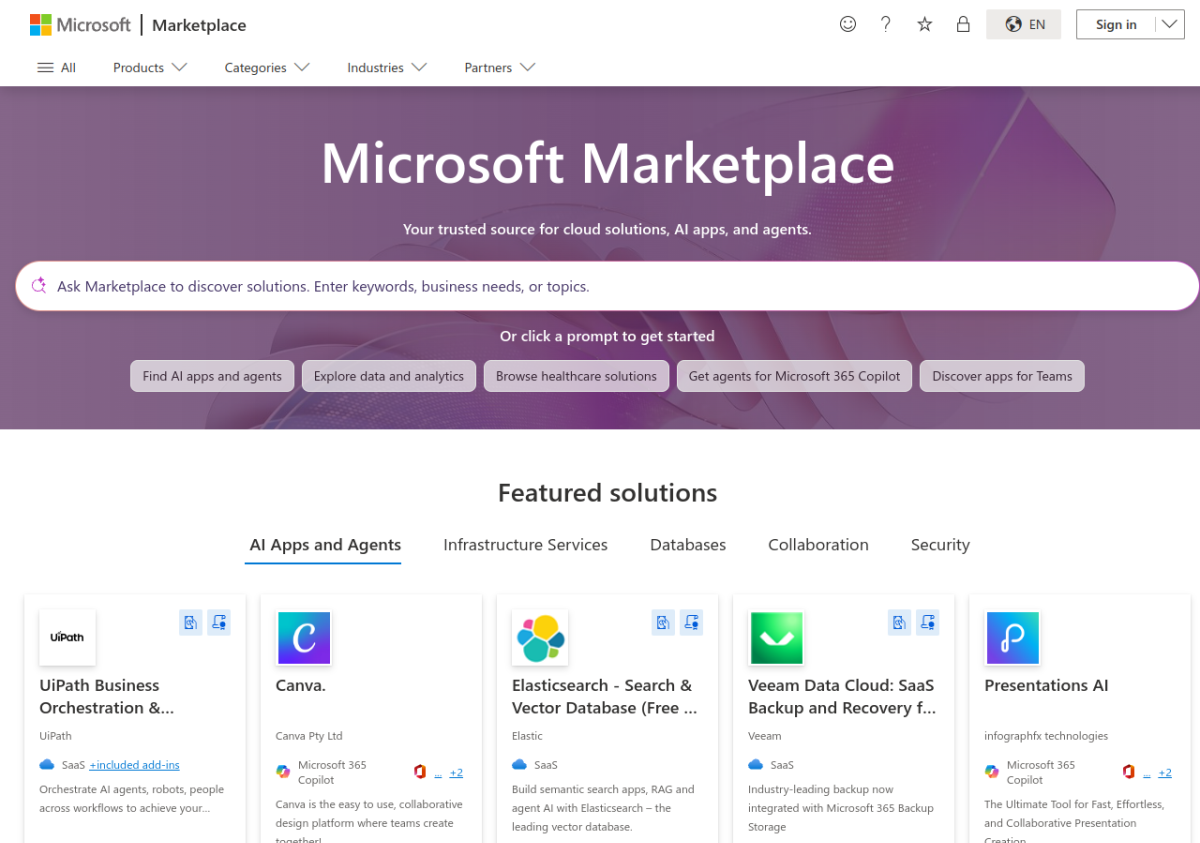Click the Canva Pty Ltd publisher text
This screenshot has width=1200, height=843.
point(309,736)
